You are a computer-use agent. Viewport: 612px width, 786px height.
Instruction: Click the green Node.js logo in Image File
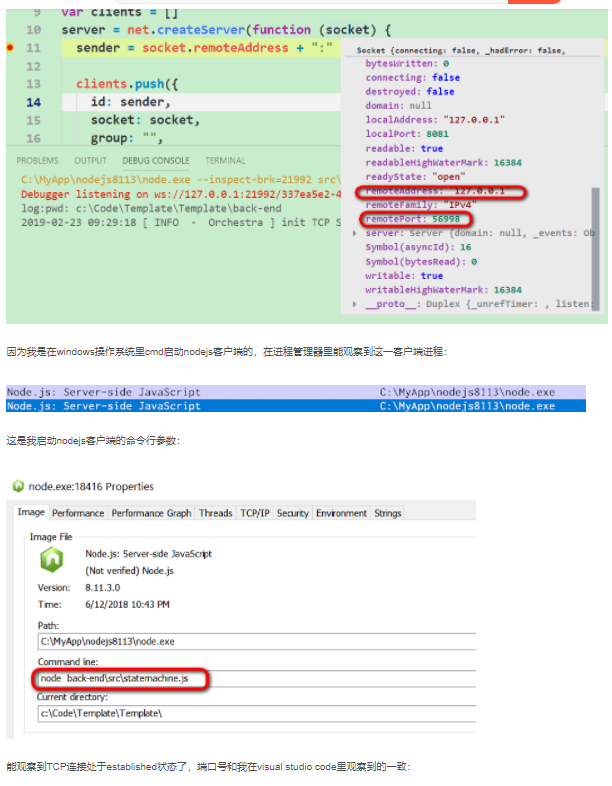pos(52,560)
